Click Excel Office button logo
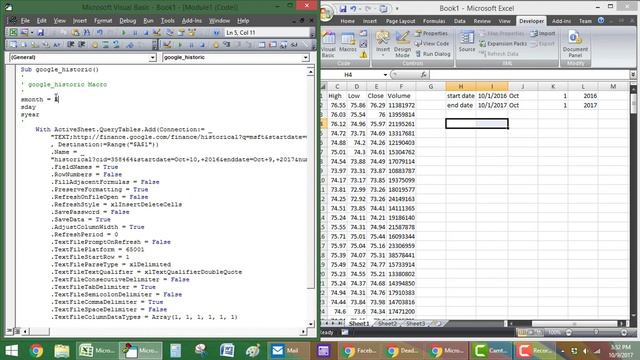640x360 pixels. click(x=325, y=13)
